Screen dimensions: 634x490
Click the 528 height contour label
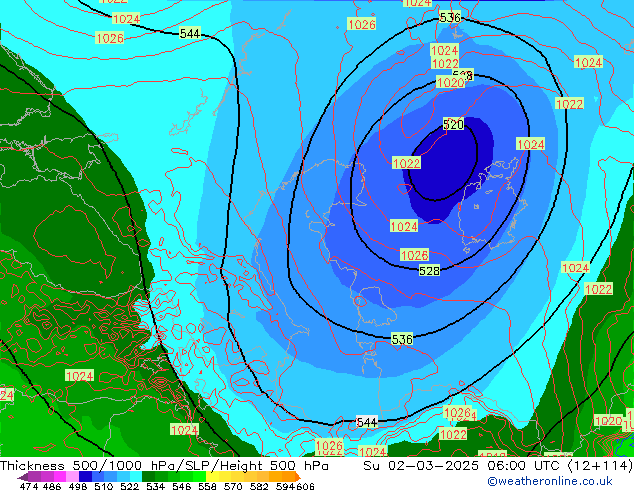(x=429, y=271)
